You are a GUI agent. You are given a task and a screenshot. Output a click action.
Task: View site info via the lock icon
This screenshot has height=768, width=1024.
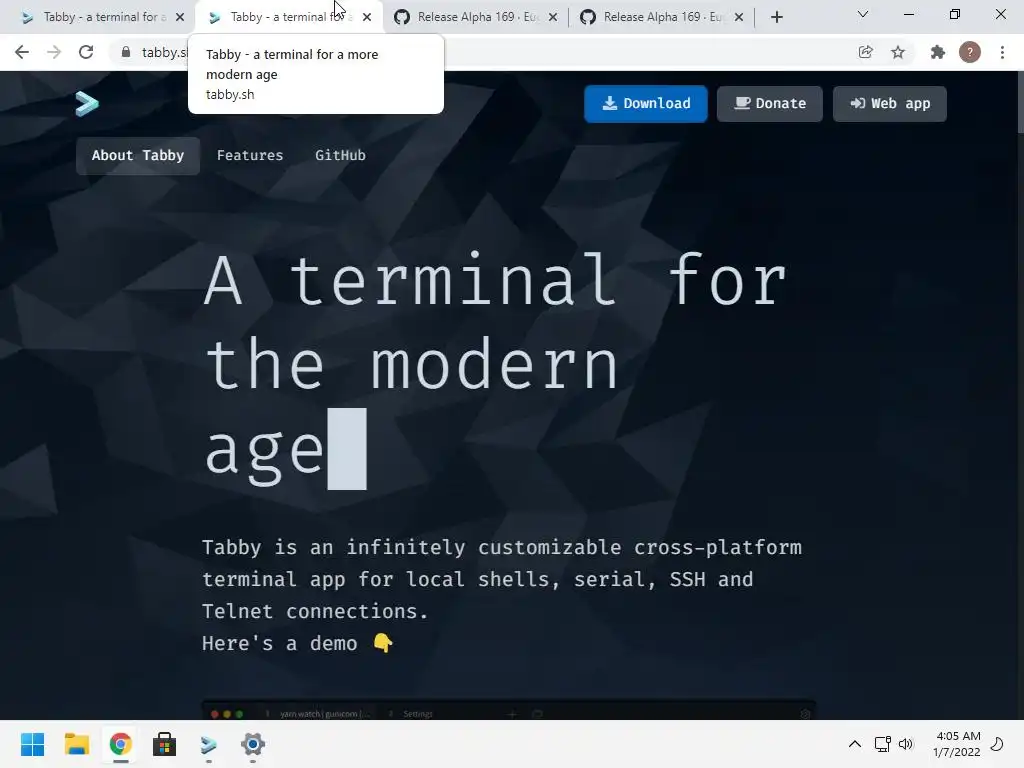[126, 52]
